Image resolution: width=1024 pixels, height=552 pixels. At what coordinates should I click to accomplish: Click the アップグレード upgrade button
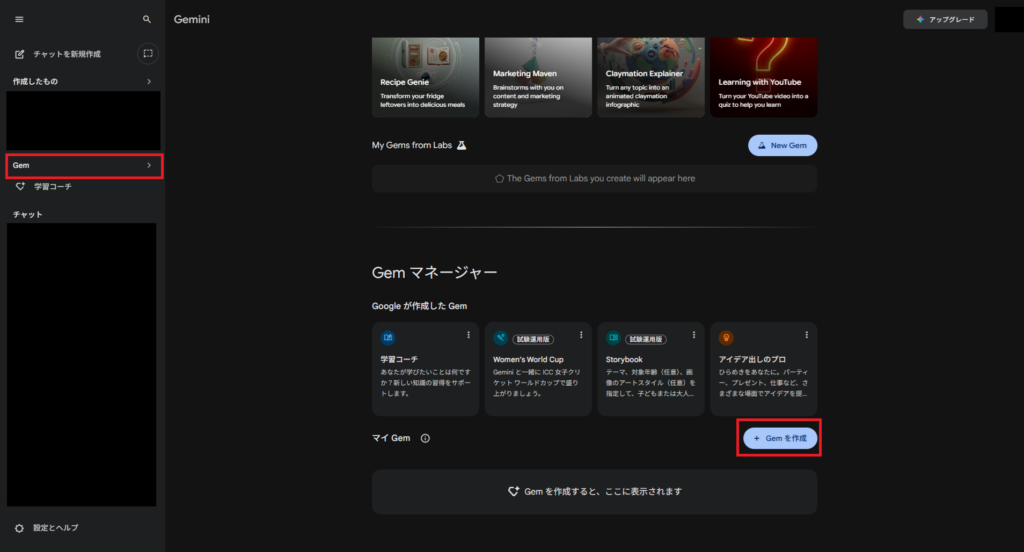pyautogui.click(x=945, y=20)
